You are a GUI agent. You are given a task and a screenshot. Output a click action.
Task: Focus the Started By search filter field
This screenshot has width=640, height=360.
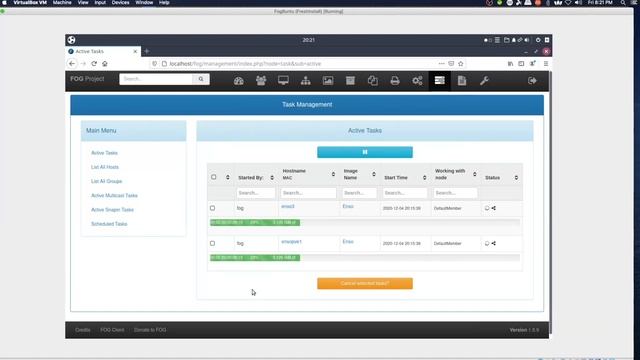[256, 193]
